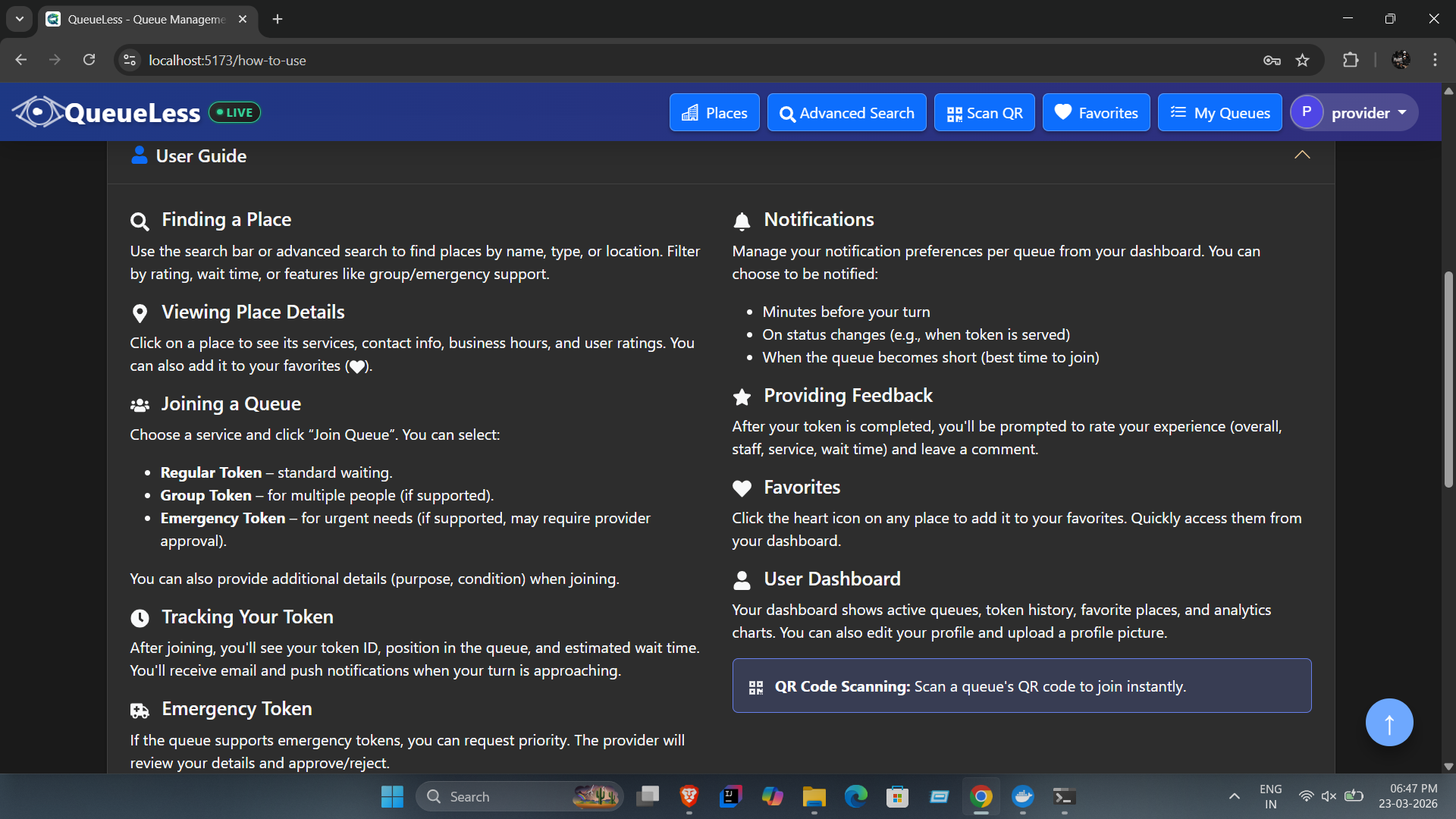The height and width of the screenshot is (819, 1456).
Task: Click the heart icon beside the Favorites heading
Action: pos(742,488)
